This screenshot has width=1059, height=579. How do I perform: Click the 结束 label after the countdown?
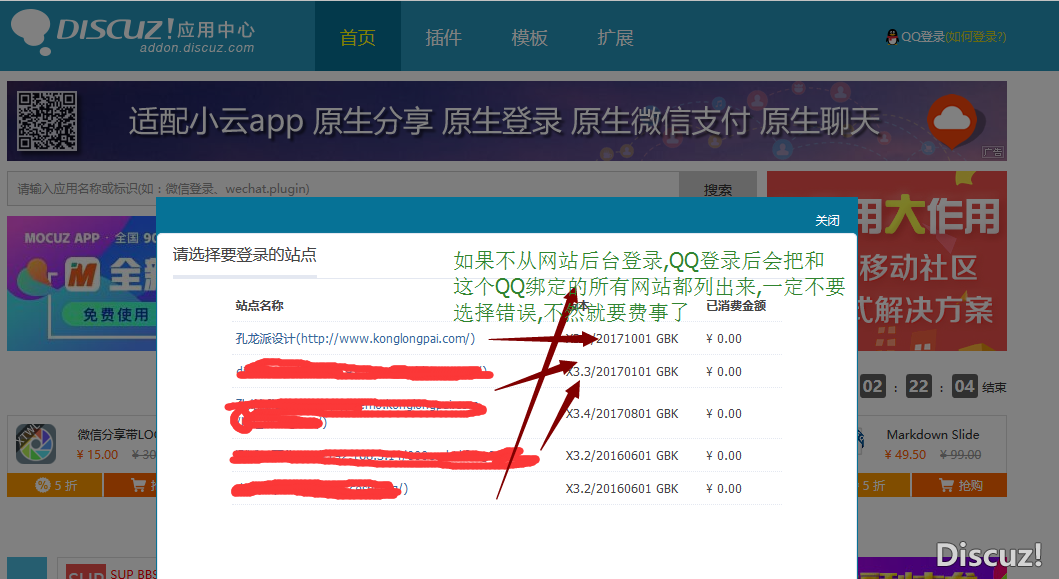pyautogui.click(x=994, y=387)
